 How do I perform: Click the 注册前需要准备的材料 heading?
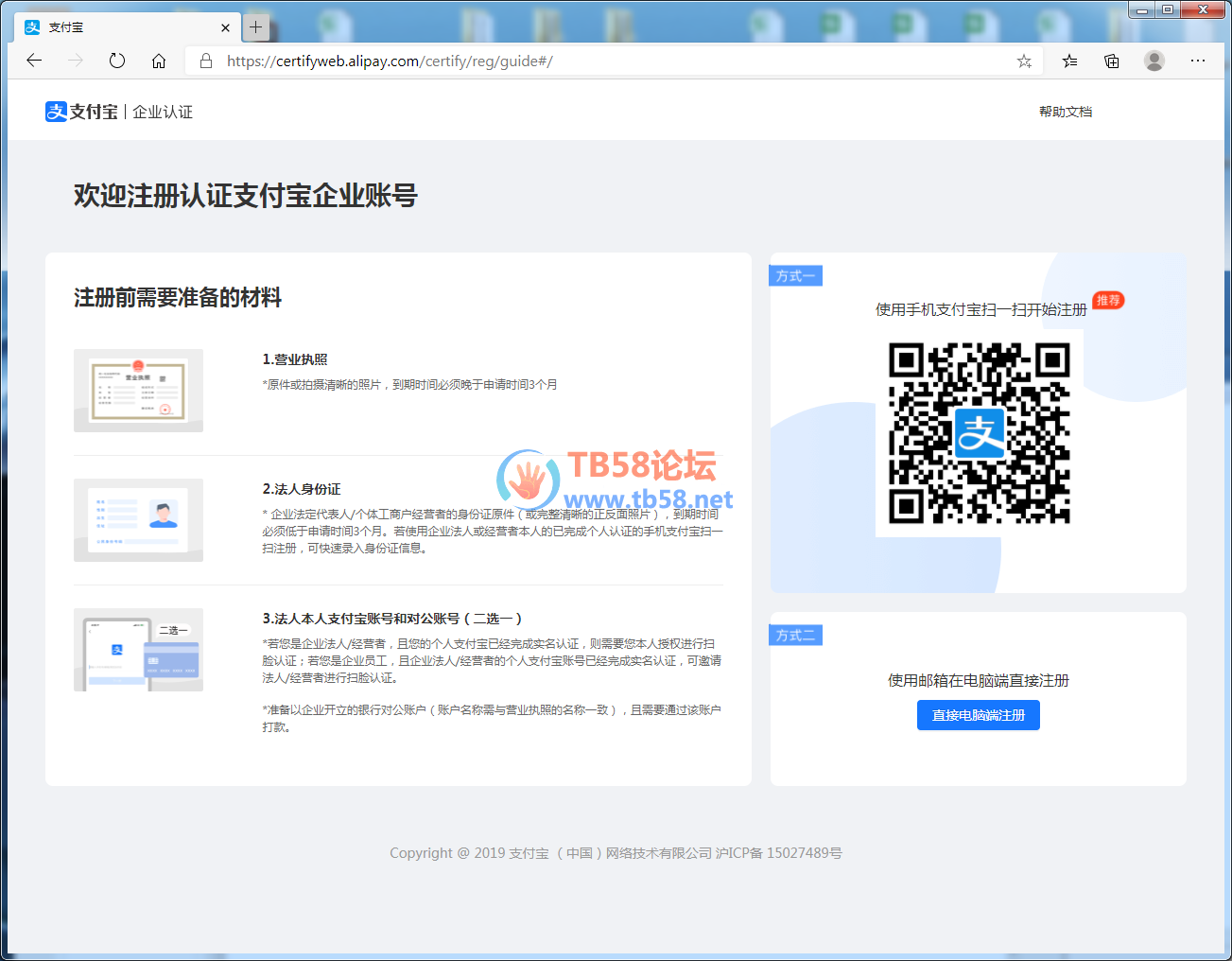(x=178, y=298)
